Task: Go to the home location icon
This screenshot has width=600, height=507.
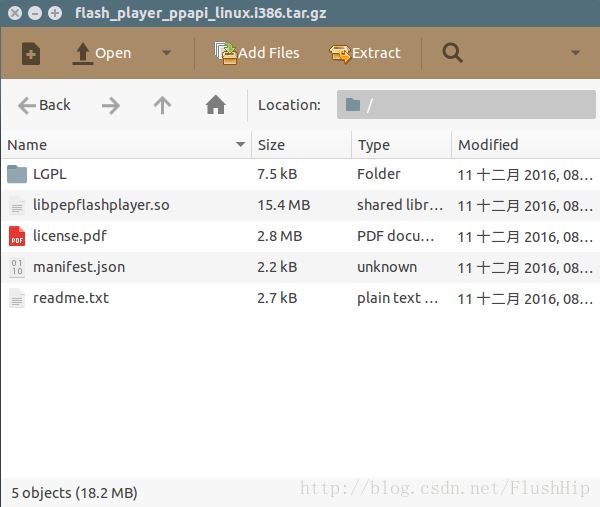Action: (x=216, y=105)
